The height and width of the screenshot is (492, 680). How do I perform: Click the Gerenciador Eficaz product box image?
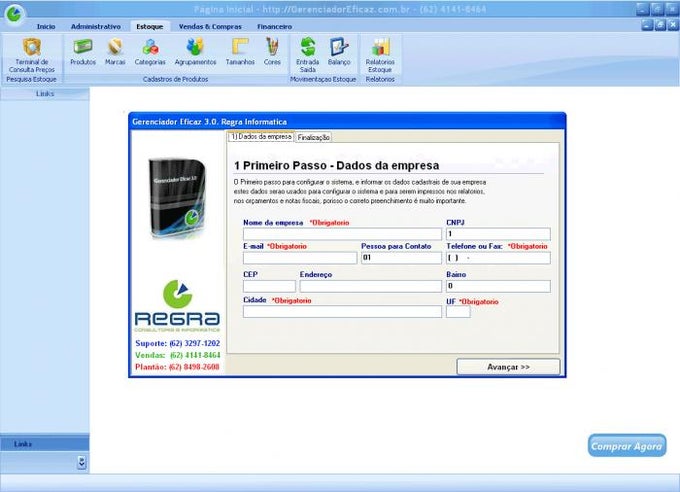tap(178, 198)
